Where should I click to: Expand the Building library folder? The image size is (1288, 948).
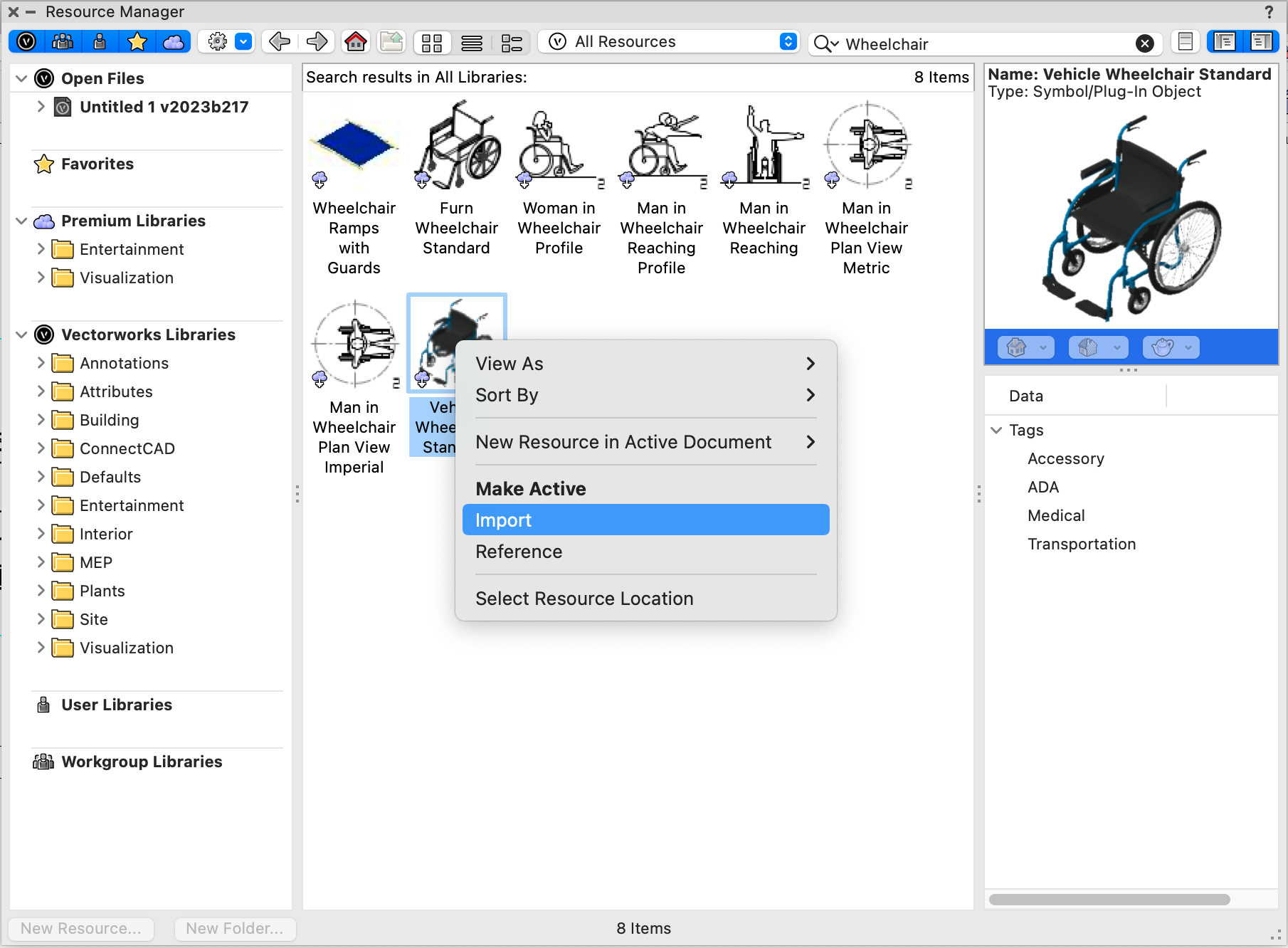click(x=41, y=420)
